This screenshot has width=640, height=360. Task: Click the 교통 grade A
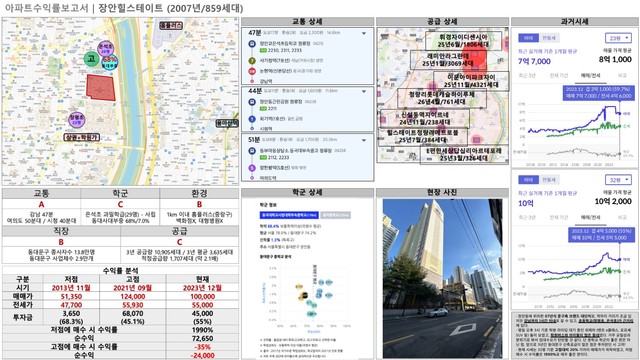(x=41, y=204)
